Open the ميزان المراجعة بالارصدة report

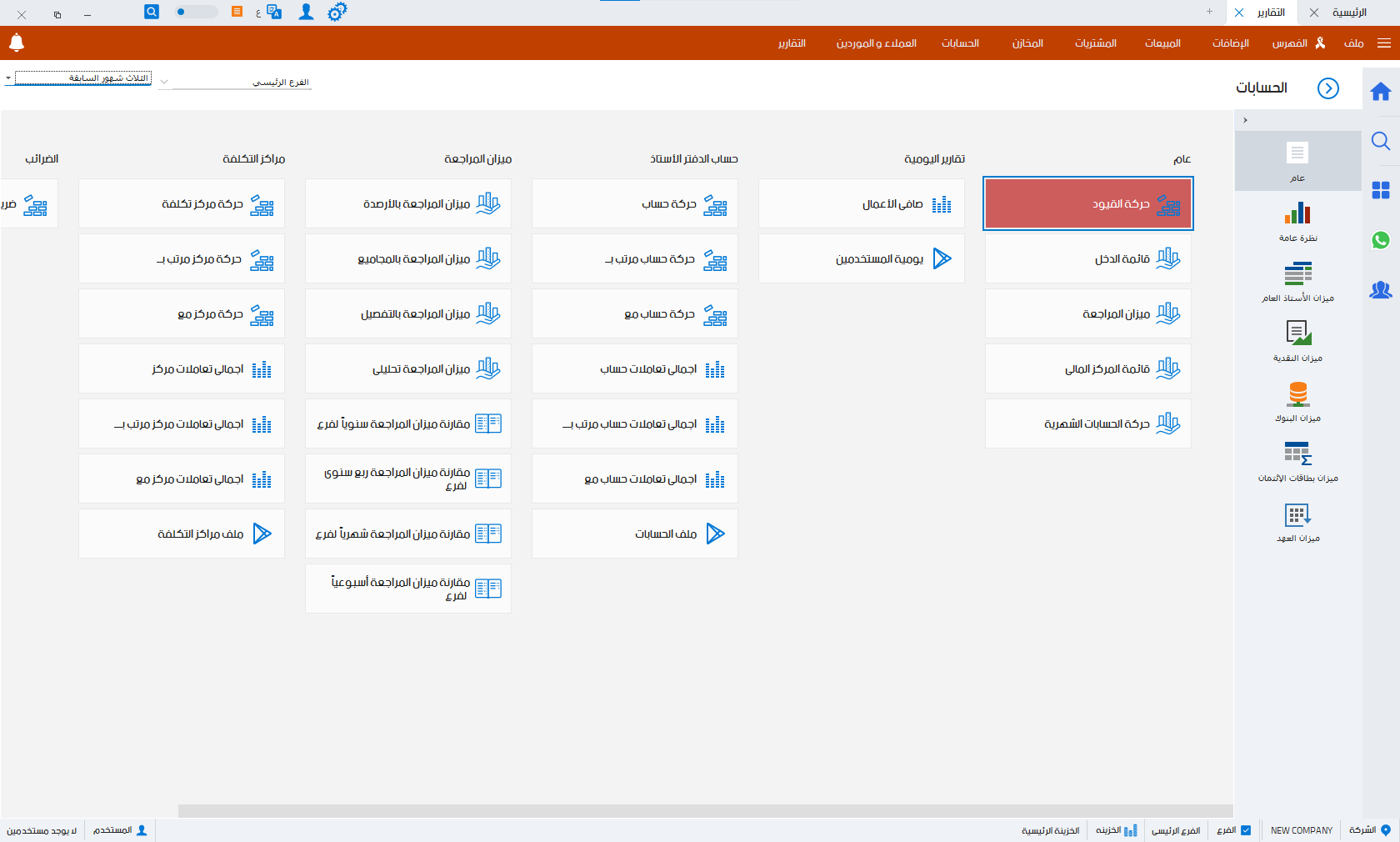click(408, 204)
